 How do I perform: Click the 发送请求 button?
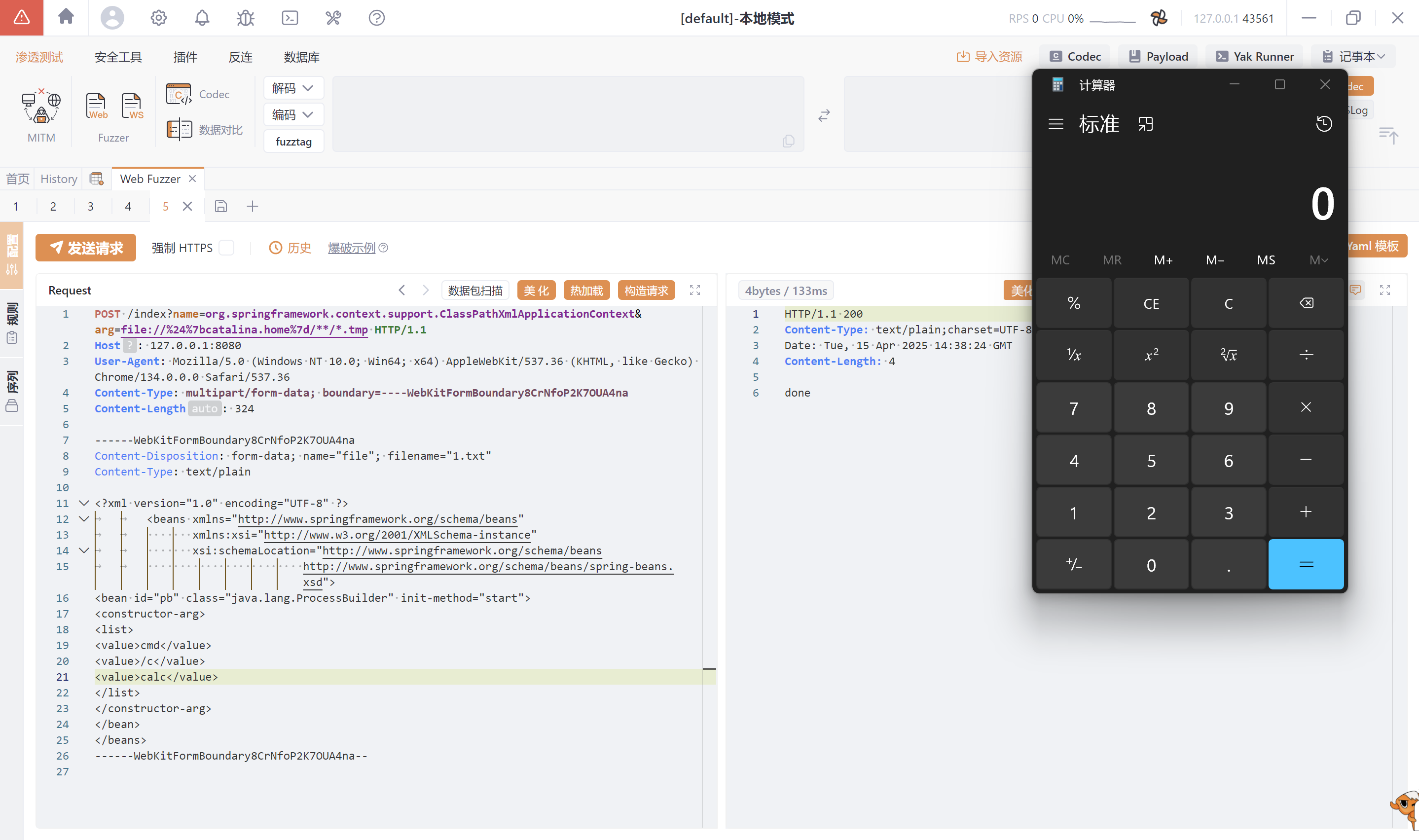(85, 248)
